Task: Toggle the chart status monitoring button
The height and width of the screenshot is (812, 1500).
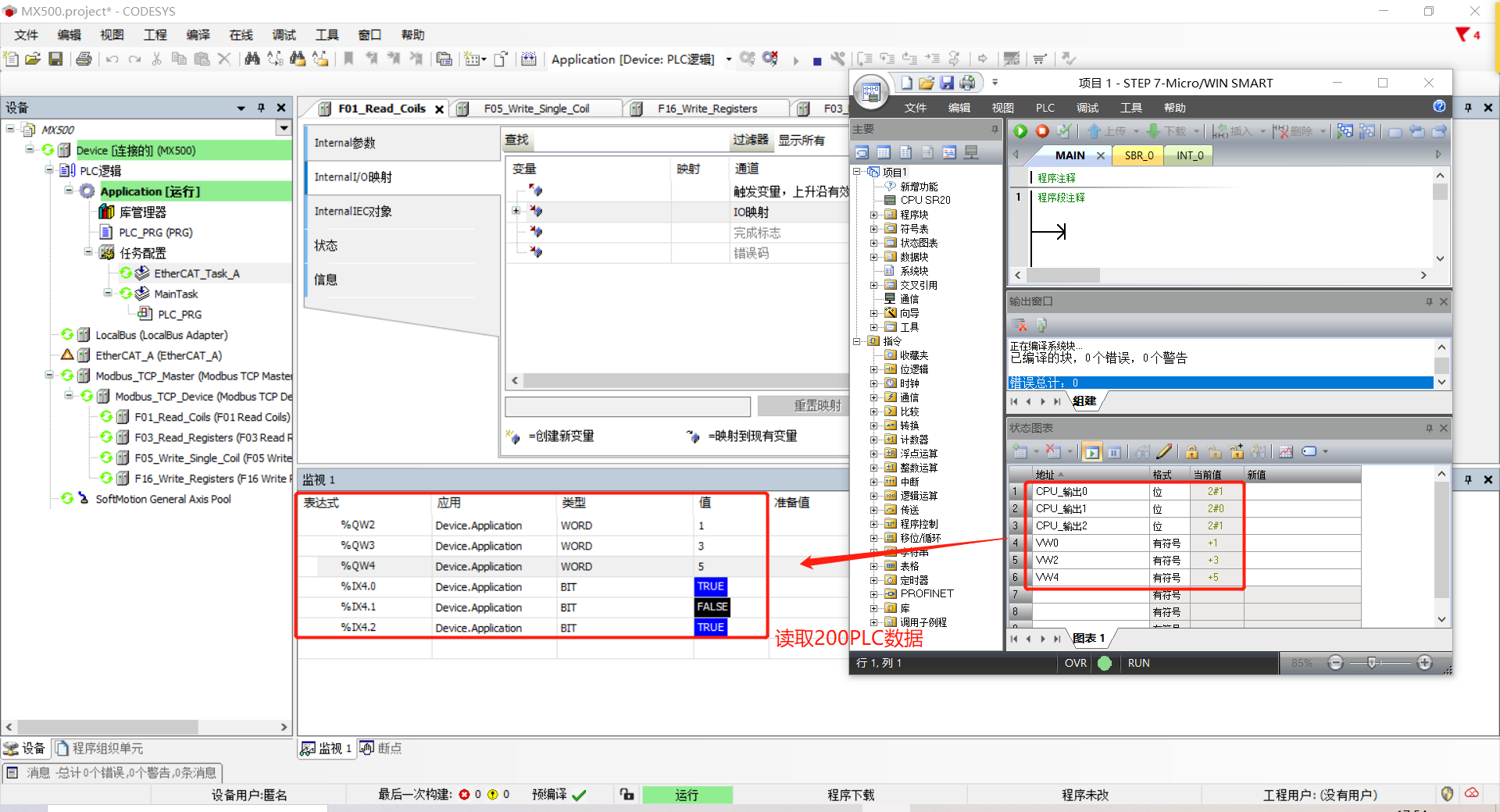Action: coord(1092,452)
